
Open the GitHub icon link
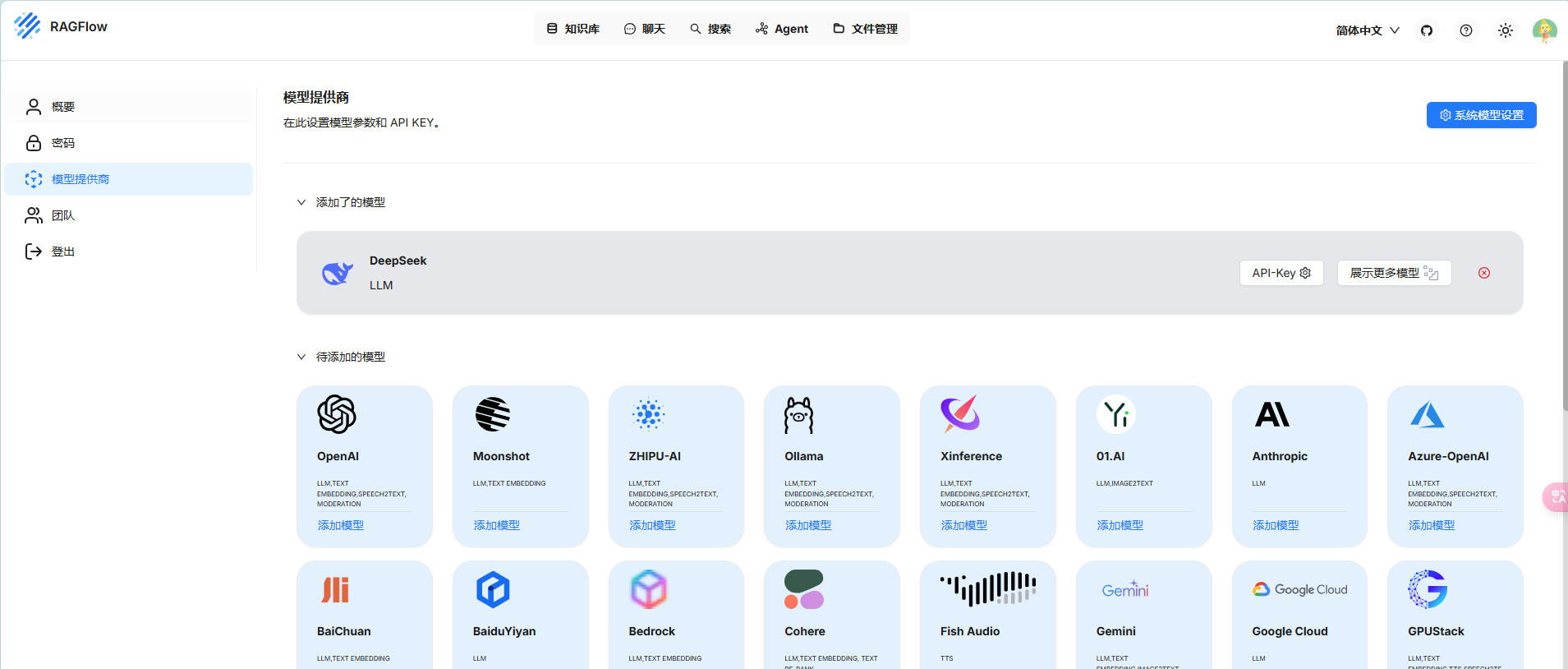(1427, 30)
